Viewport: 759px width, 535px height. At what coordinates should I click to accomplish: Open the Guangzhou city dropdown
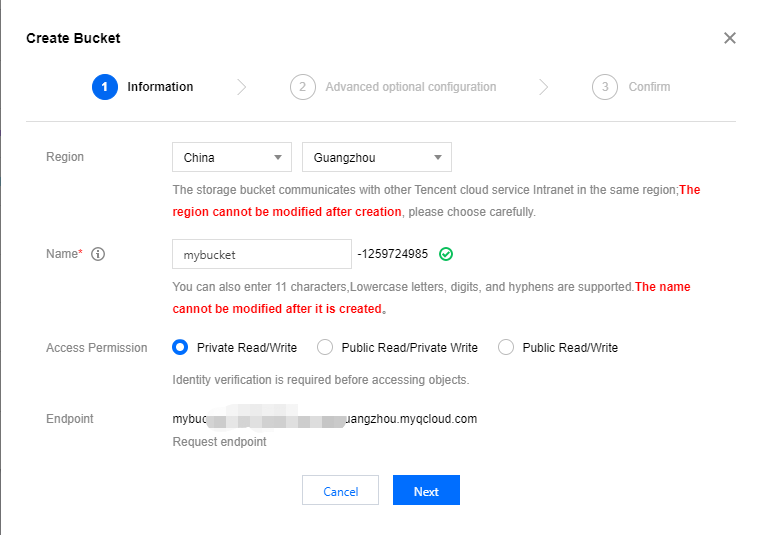(376, 157)
